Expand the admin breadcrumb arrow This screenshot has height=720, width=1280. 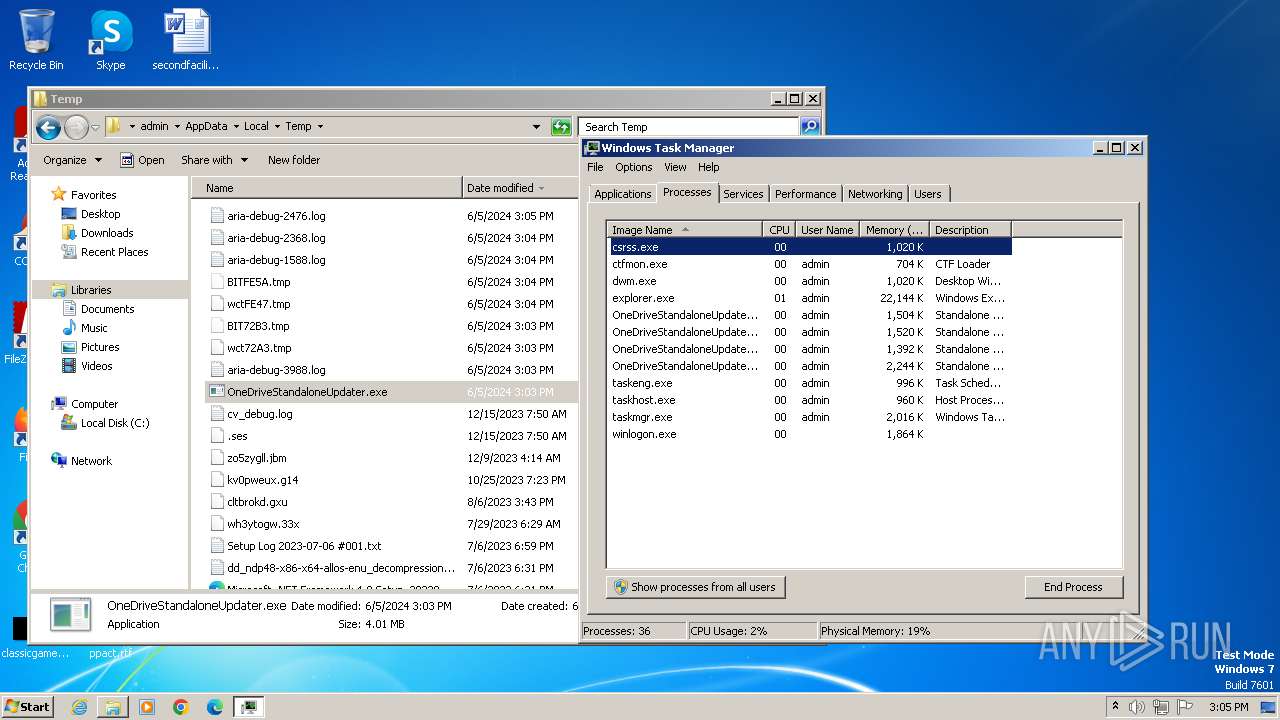pyautogui.click(x=176, y=127)
